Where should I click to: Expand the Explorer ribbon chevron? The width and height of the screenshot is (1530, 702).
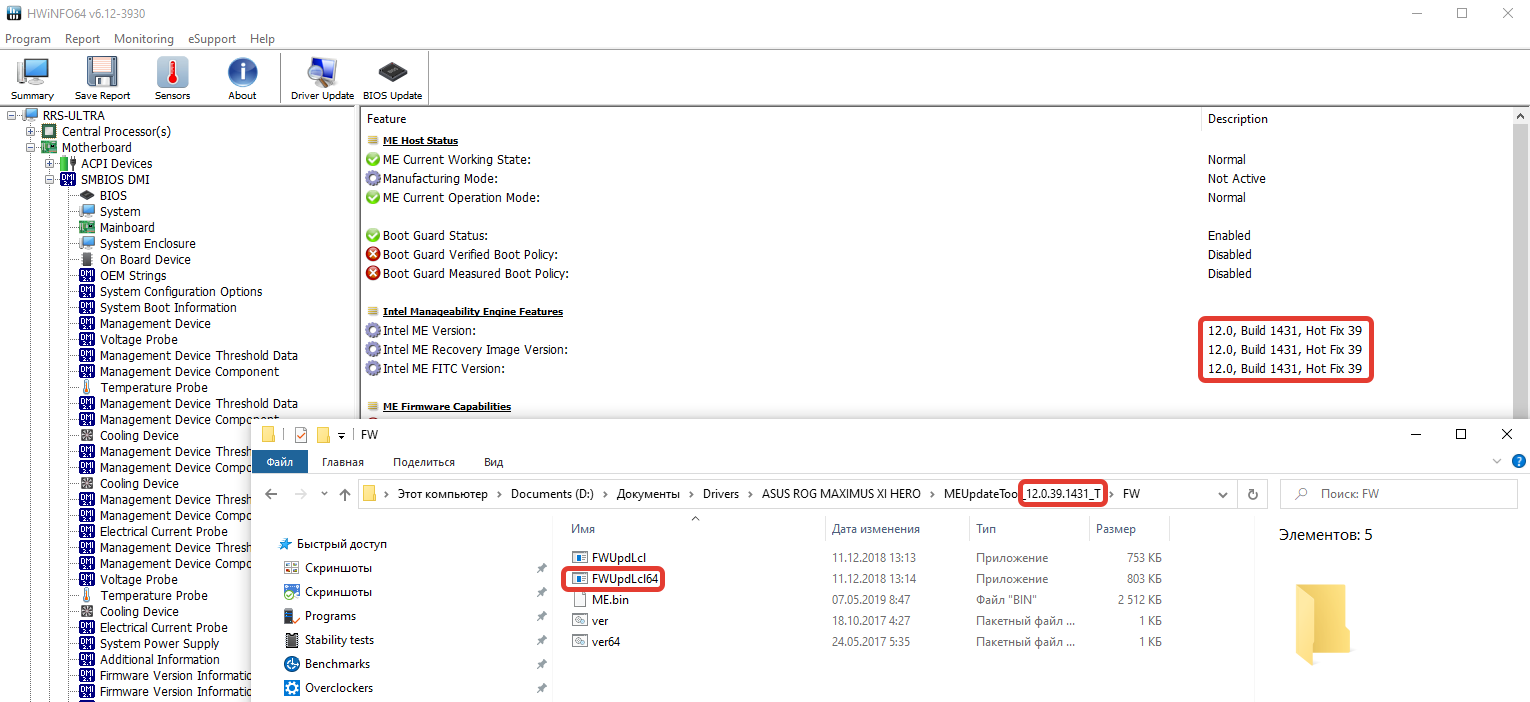tap(1496, 461)
